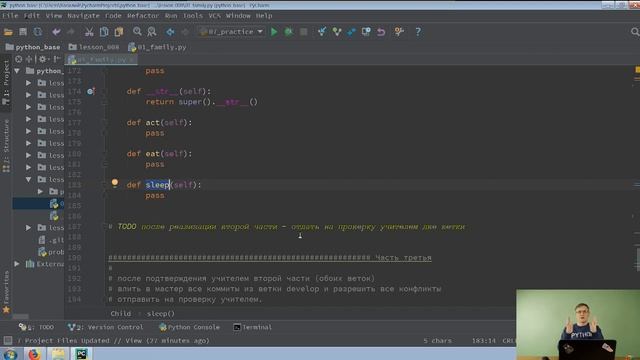
Task: Open the Refactor menu
Action: pyautogui.click(x=143, y=16)
